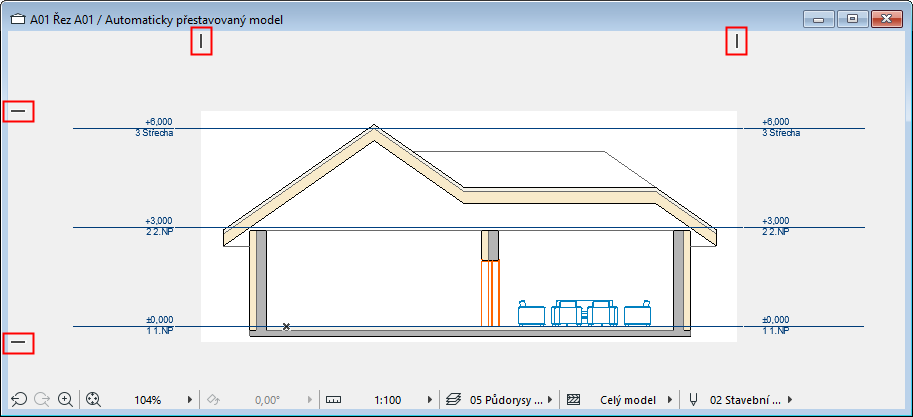913x417 pixels.
Task: Click the Scale ruler icon
Action: pyautogui.click(x=333, y=400)
